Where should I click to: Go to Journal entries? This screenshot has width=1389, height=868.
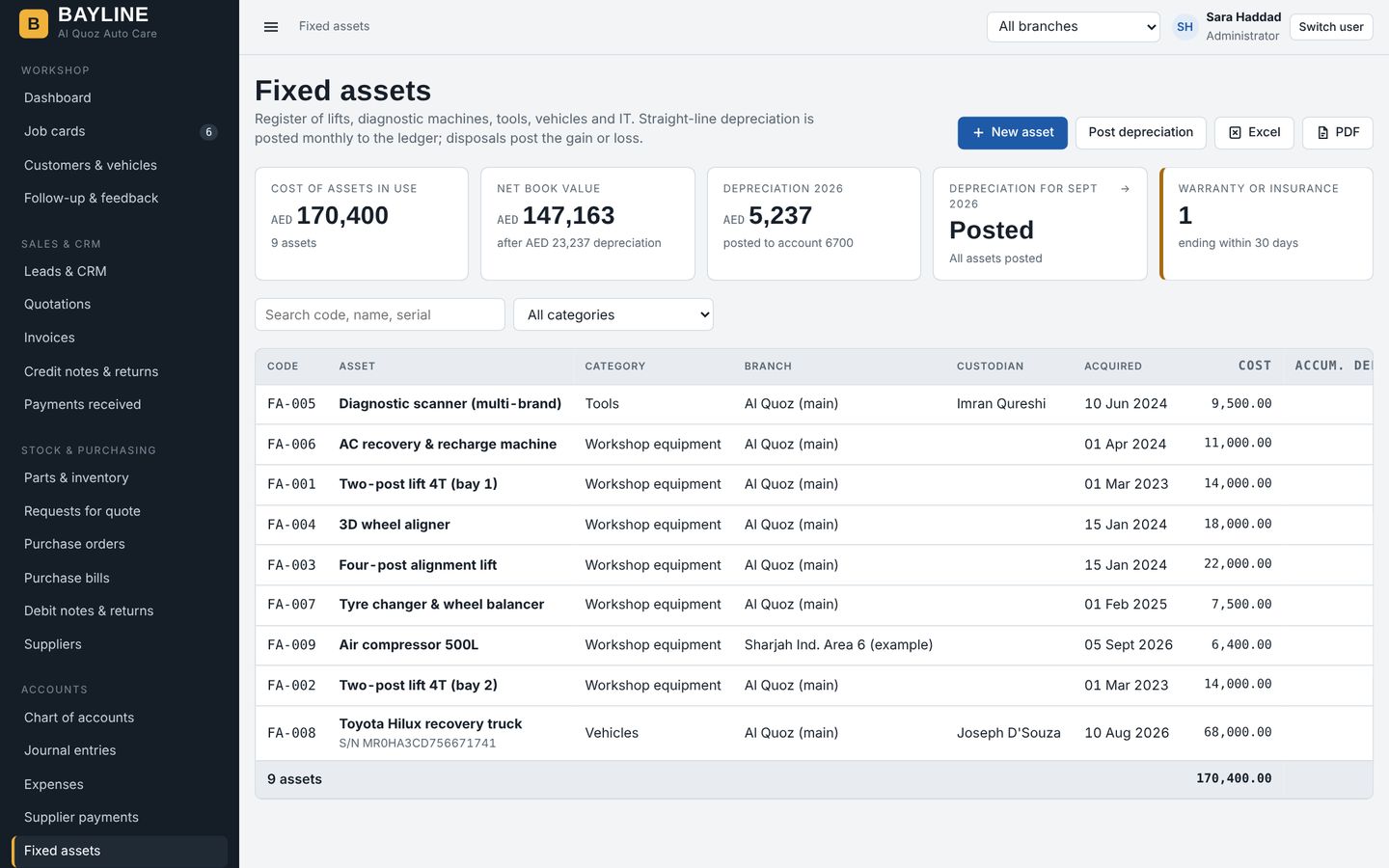pos(120,750)
